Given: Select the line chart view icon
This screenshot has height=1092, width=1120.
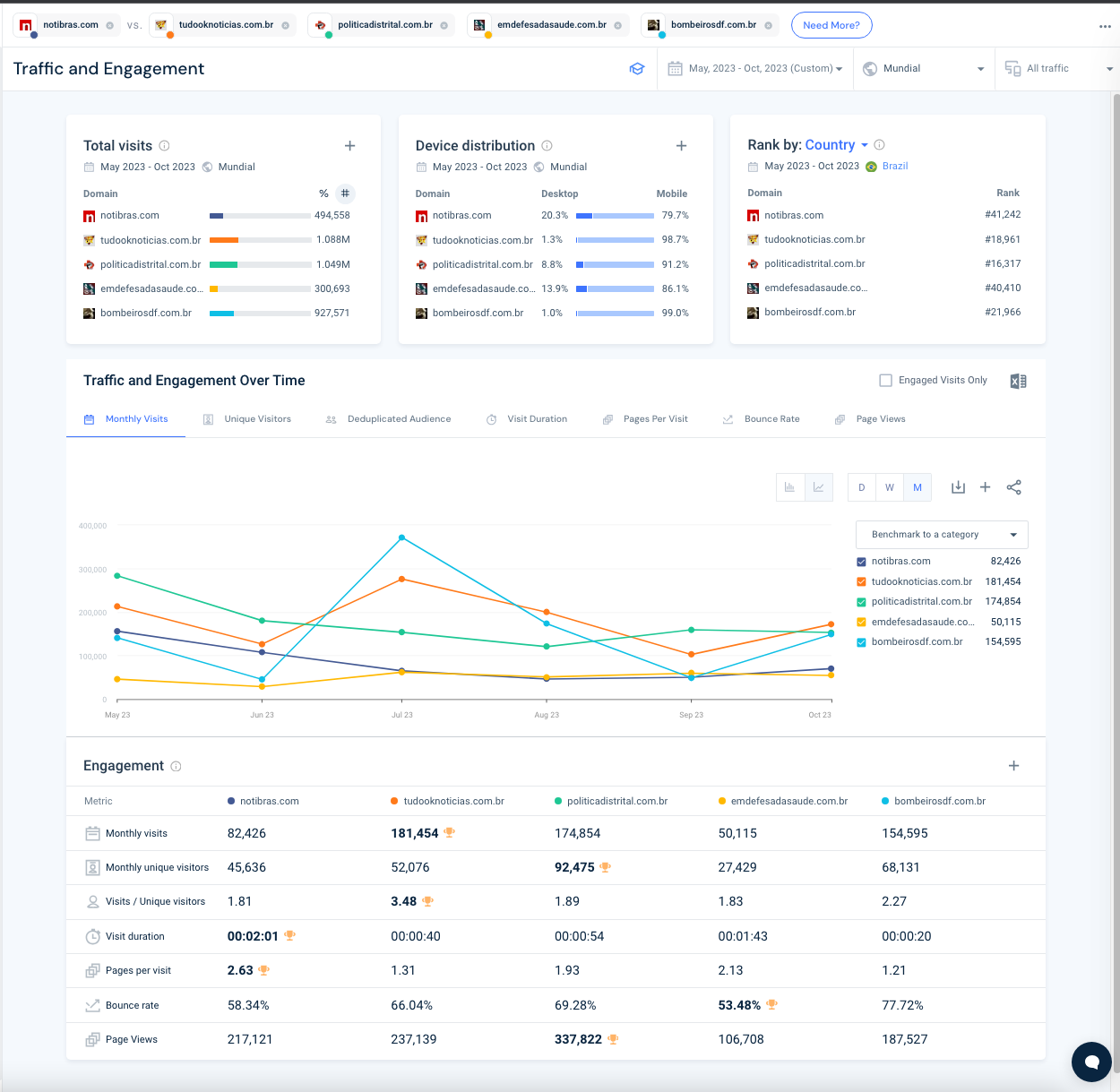Looking at the screenshot, I should point(818,487).
